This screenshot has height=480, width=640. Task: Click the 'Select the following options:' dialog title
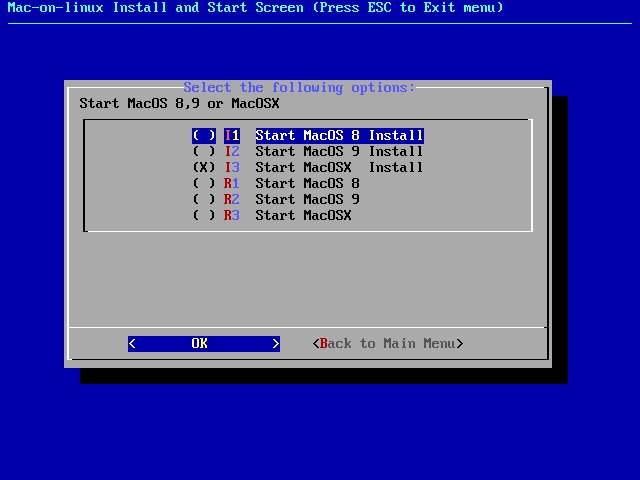coord(299,88)
